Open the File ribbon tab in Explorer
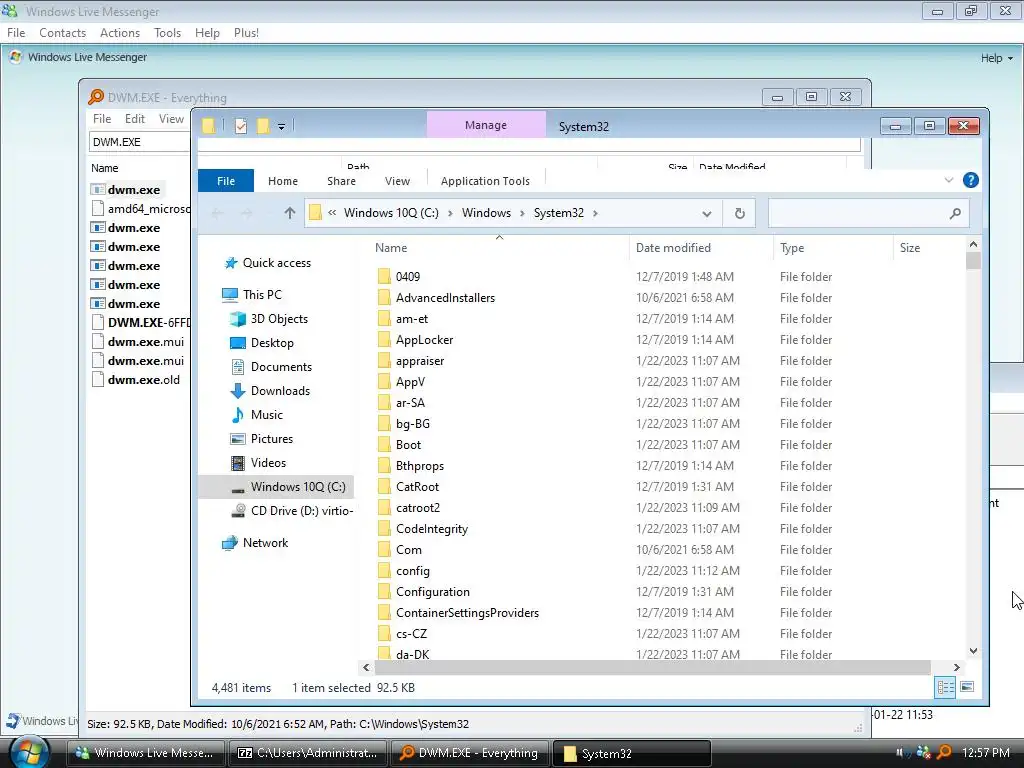The height and width of the screenshot is (768, 1024). (226, 181)
